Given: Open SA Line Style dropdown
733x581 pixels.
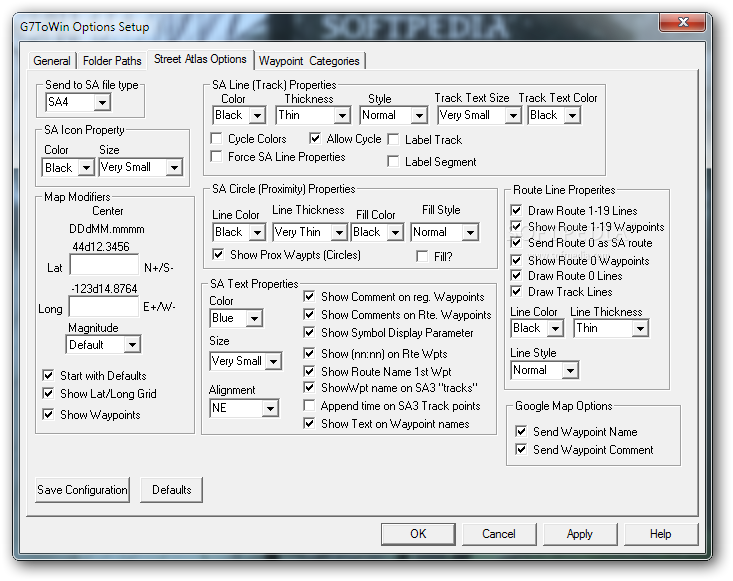Looking at the screenshot, I should [394, 115].
